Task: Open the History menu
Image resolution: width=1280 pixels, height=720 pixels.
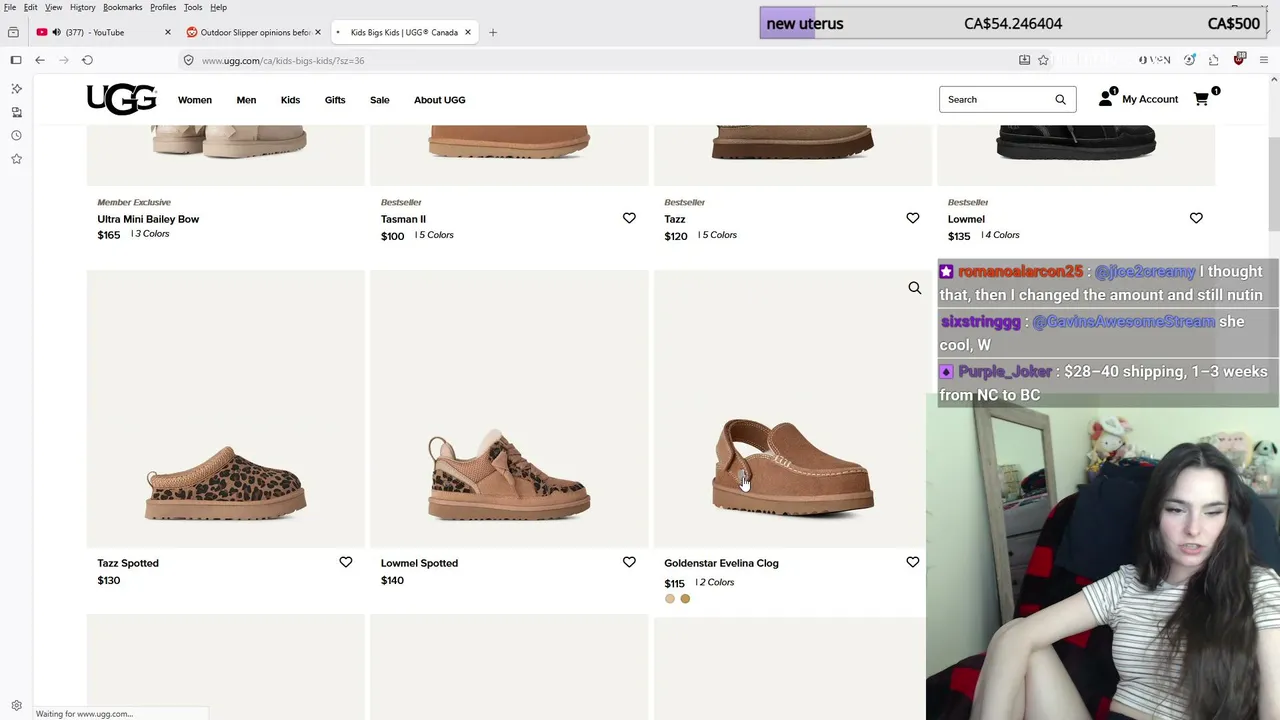Action: [83, 7]
